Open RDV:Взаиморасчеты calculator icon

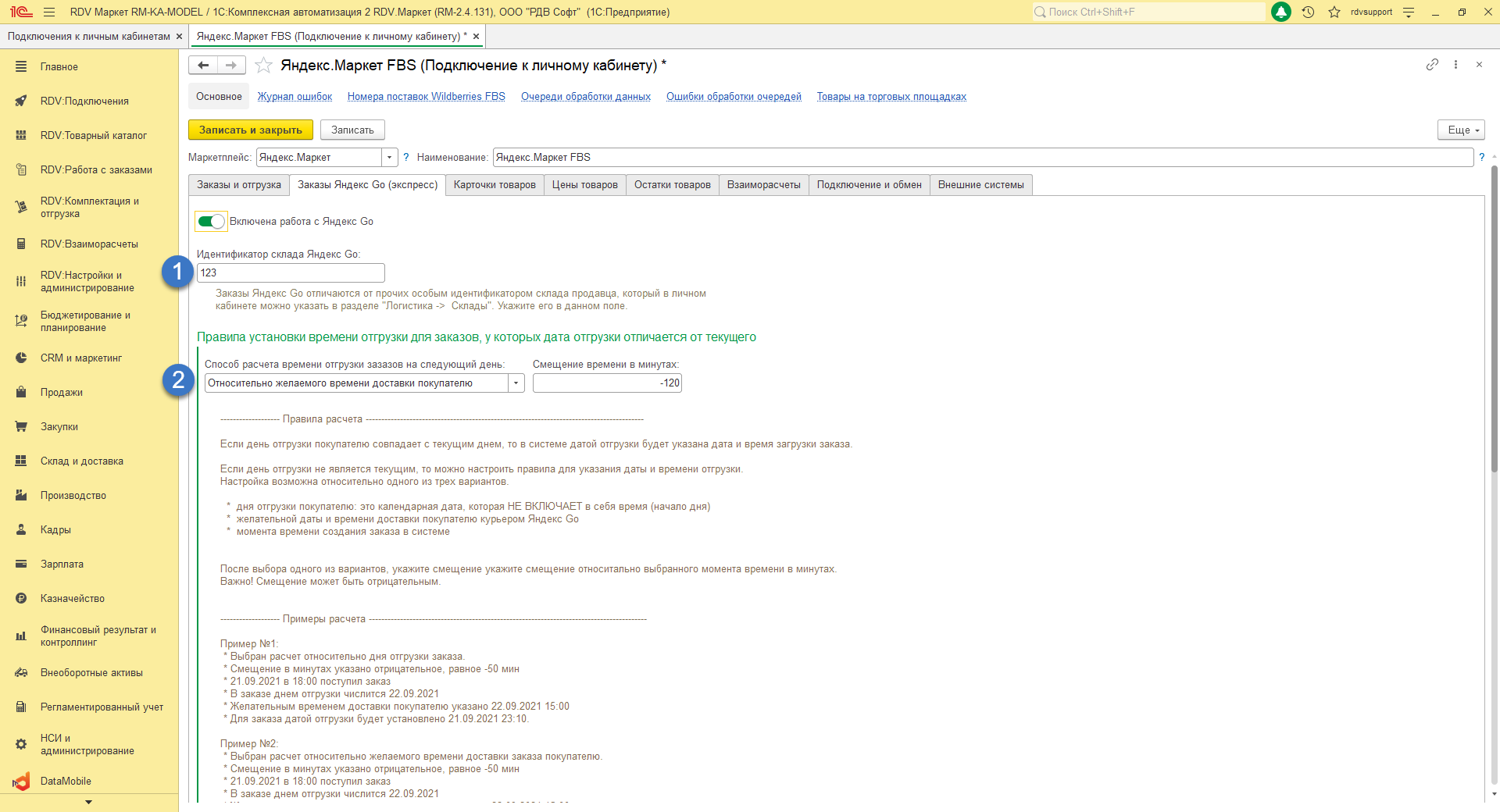point(21,244)
